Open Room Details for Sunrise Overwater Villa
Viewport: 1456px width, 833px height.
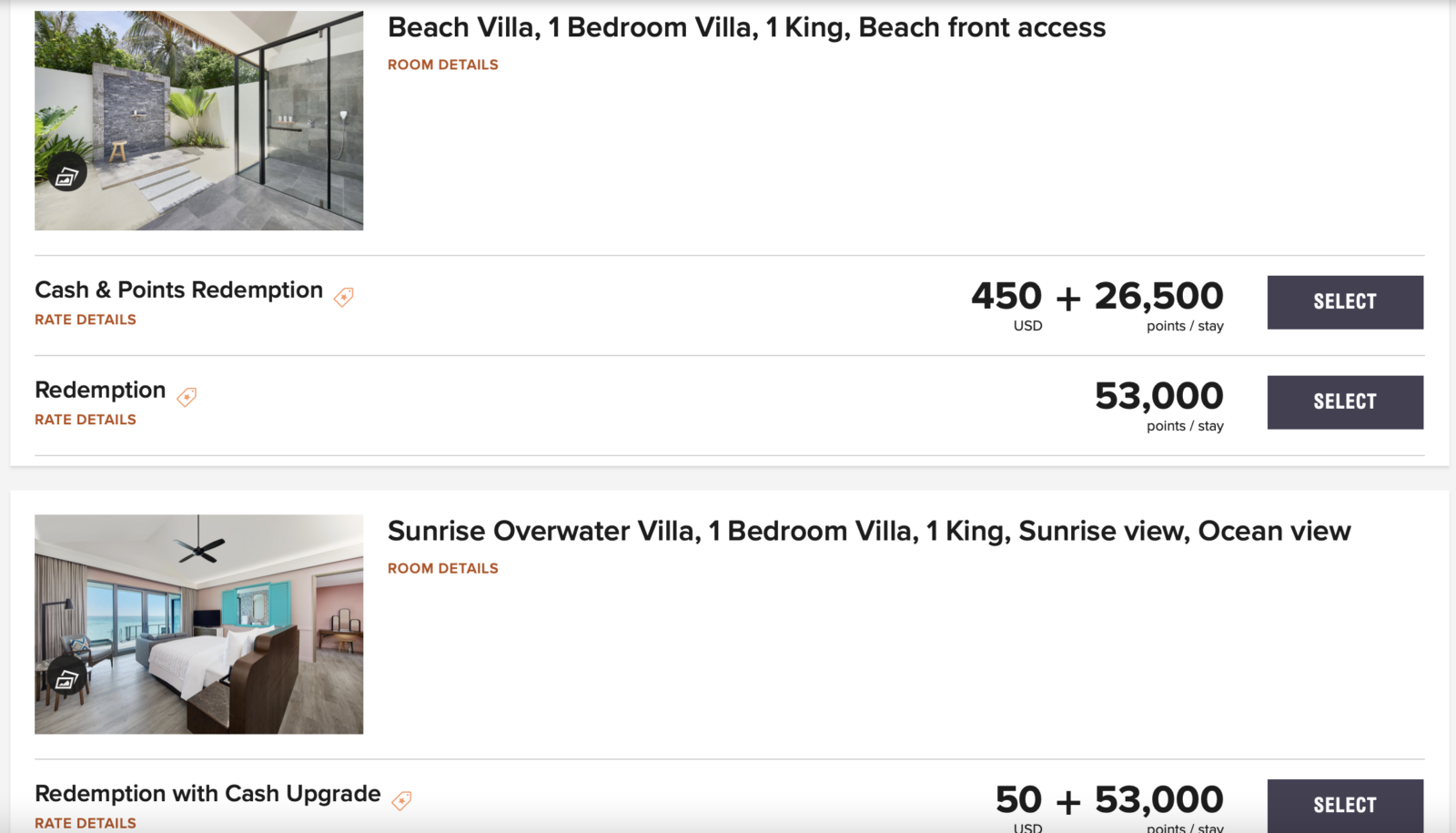coord(442,568)
